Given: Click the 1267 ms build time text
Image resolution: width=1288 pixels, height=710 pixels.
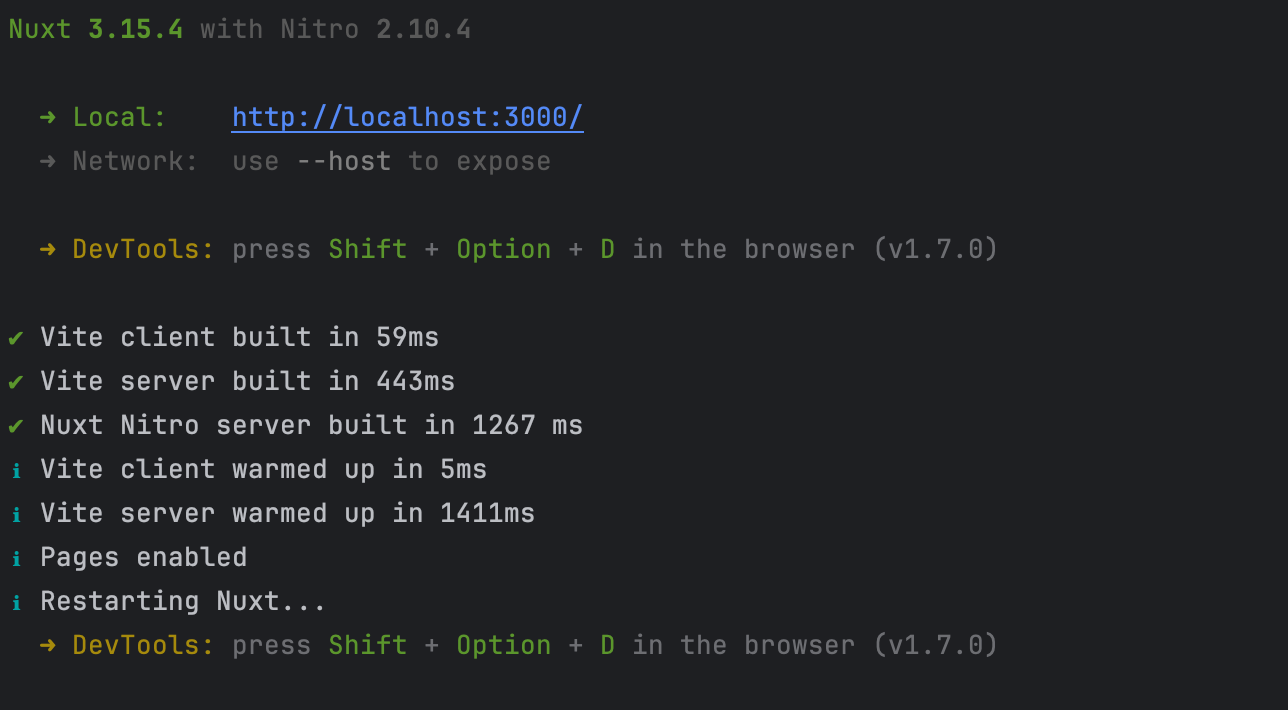Looking at the screenshot, I should click(527, 426).
